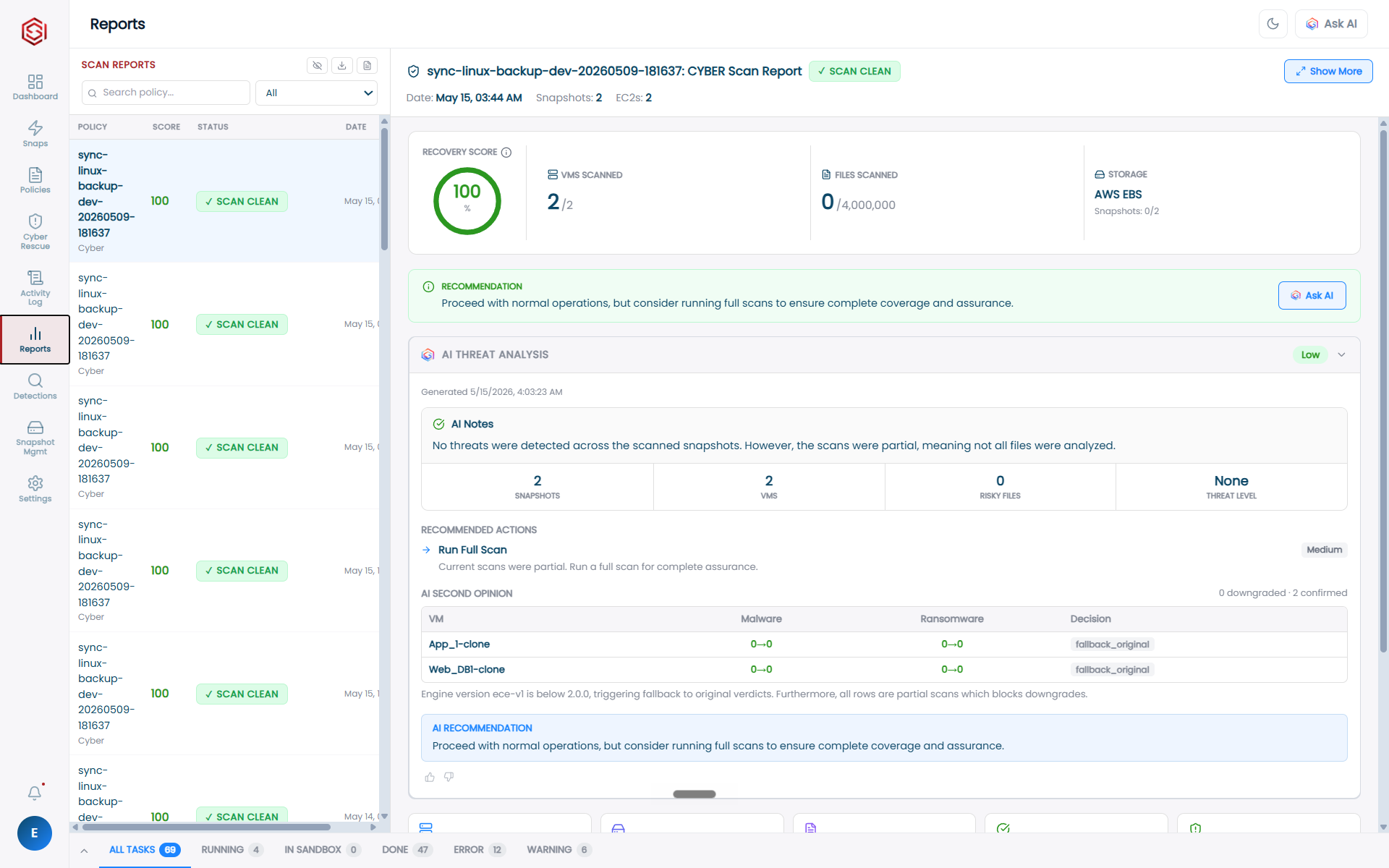Screen dimensions: 1389x868
Task: Sort by the POLICY column header
Action: point(93,127)
